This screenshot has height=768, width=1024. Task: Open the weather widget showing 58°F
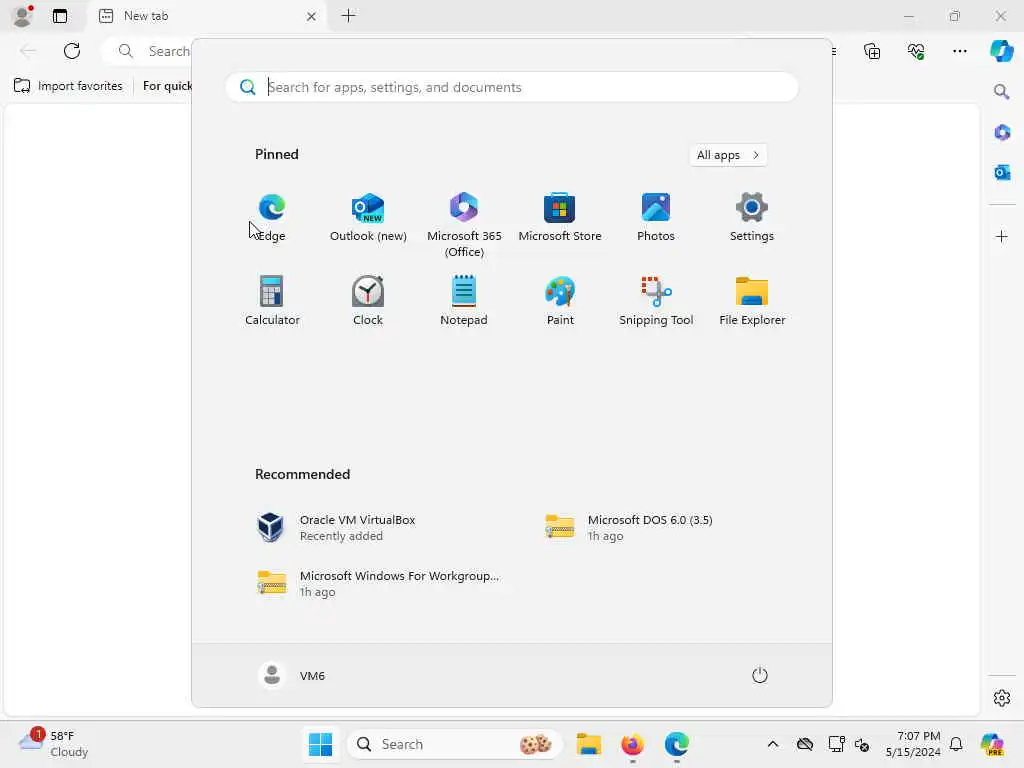click(53, 743)
